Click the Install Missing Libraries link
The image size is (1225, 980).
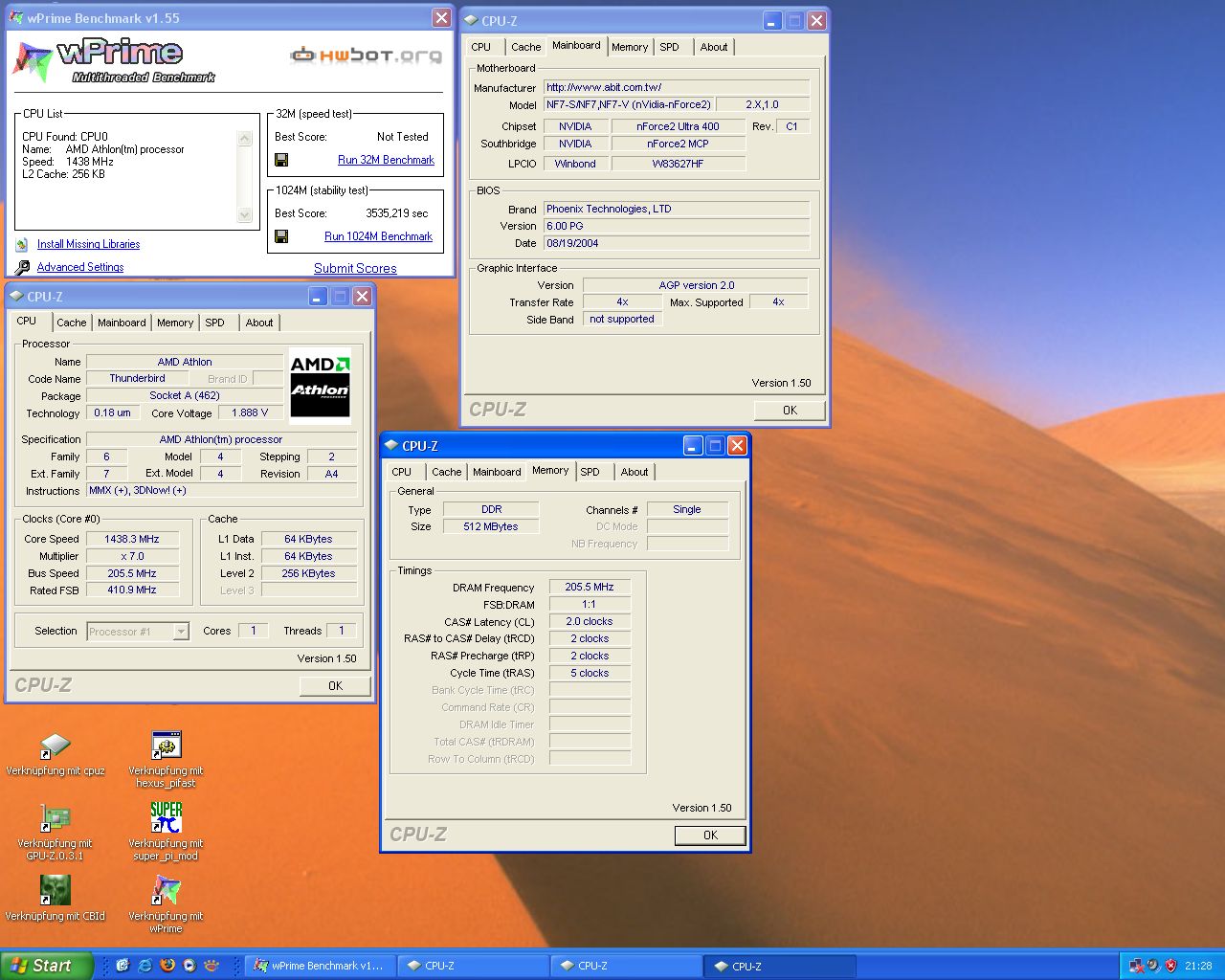coord(88,245)
